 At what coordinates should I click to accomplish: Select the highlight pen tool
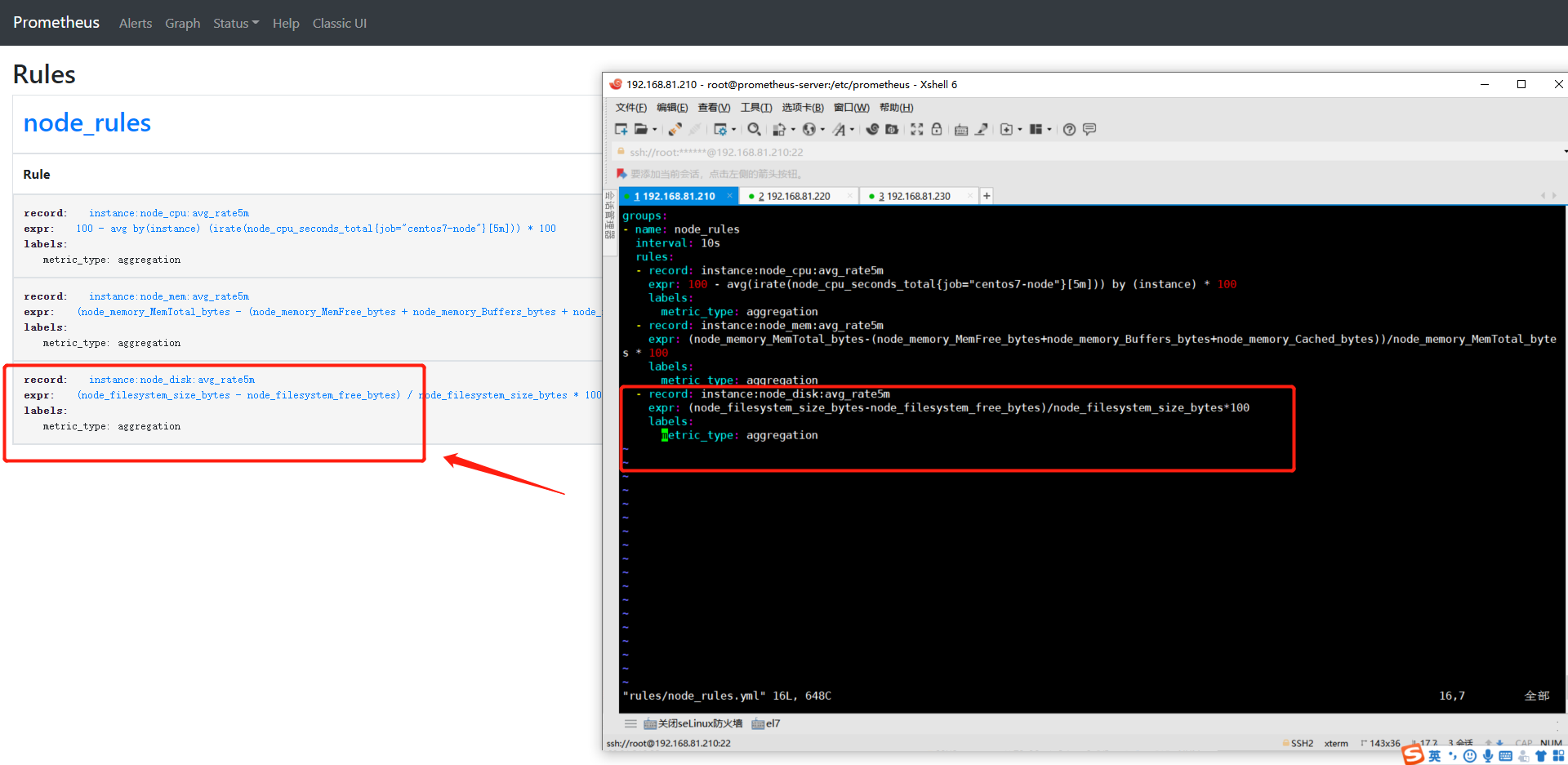tap(982, 129)
